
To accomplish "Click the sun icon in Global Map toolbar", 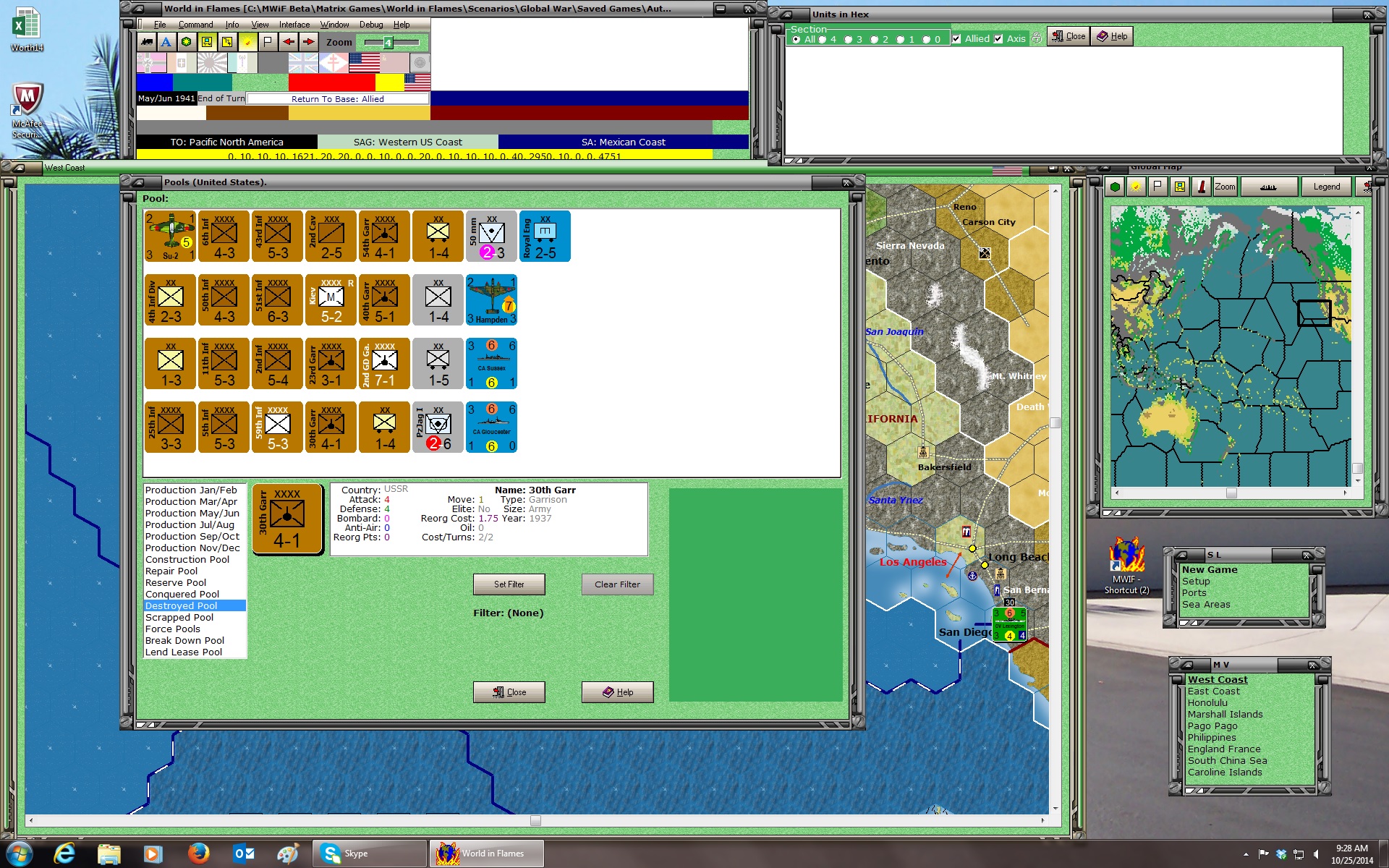I will (1136, 187).
